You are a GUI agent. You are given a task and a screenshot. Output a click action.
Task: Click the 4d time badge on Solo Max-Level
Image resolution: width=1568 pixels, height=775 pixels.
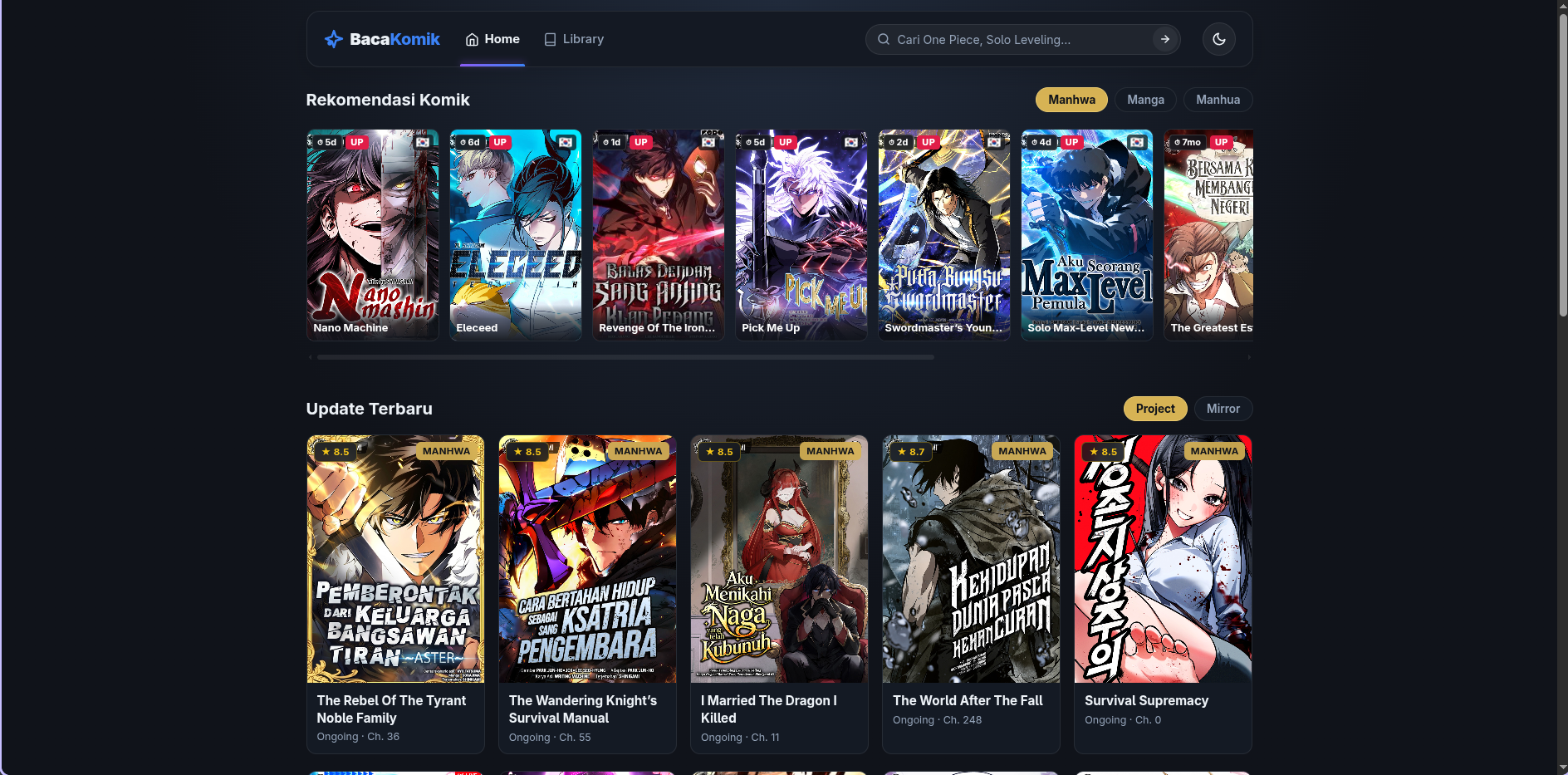pyautogui.click(x=1041, y=142)
